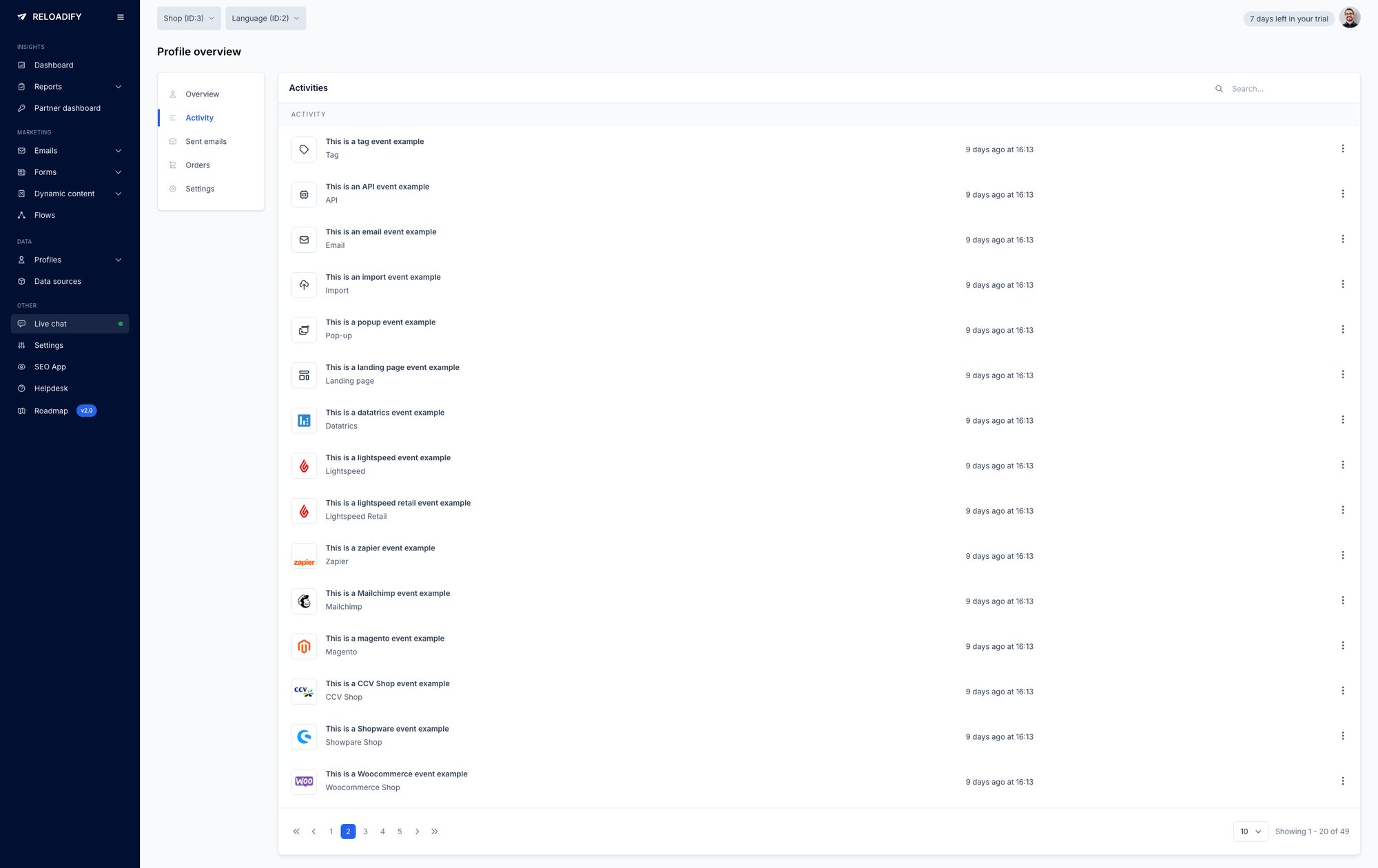1378x868 pixels.
Task: Open the Orders tab
Action: (x=198, y=165)
